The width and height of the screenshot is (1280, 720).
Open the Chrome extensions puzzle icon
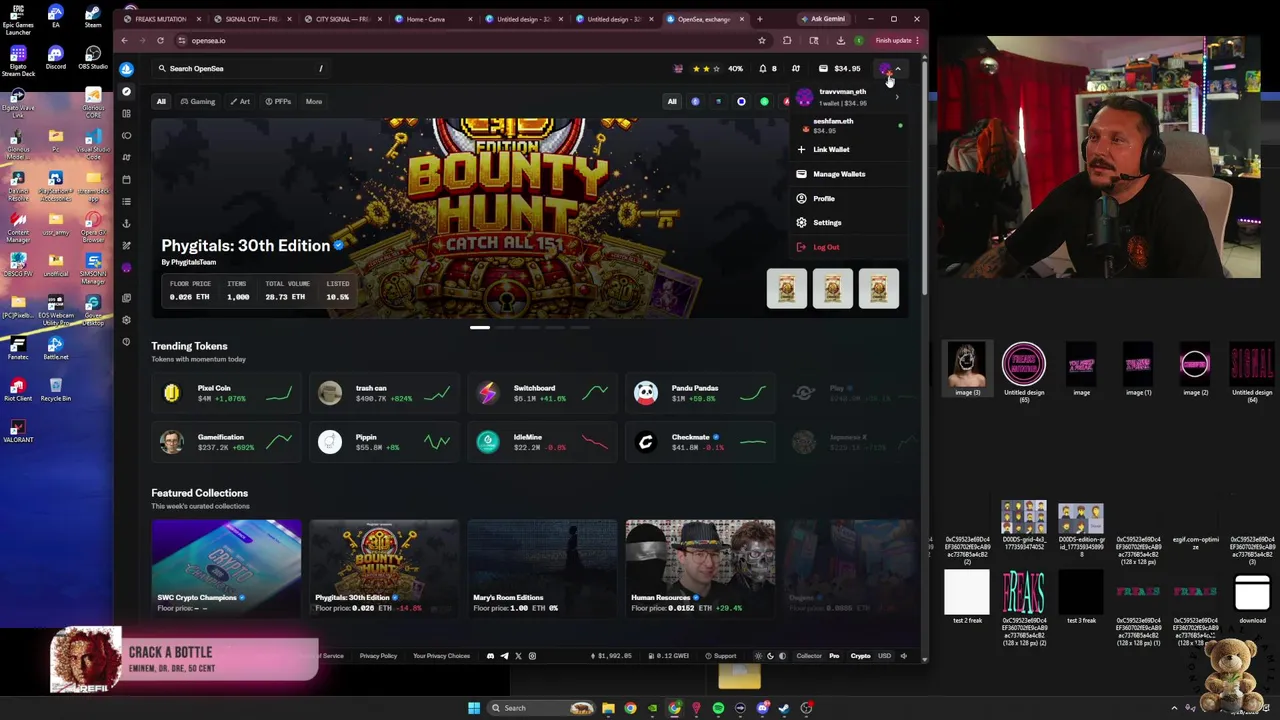point(787,41)
